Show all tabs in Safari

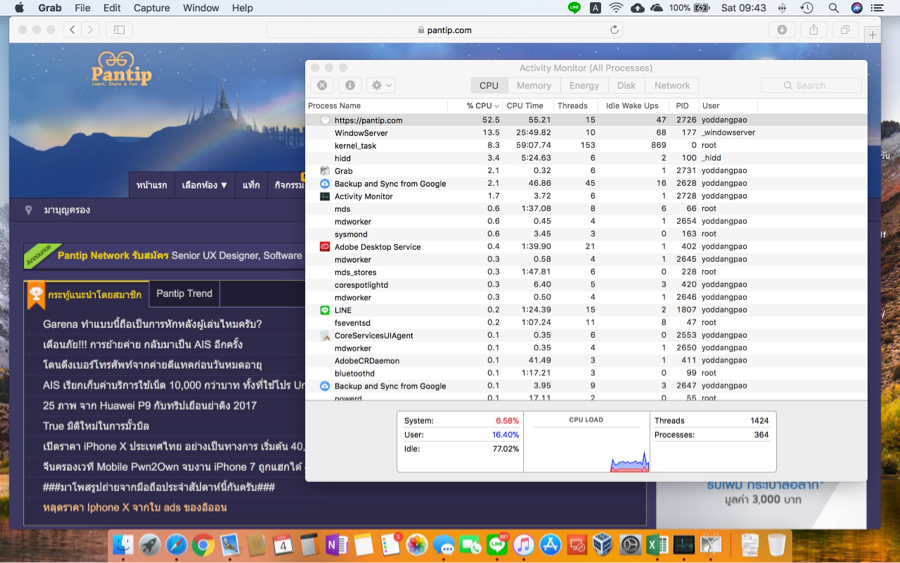pos(845,30)
